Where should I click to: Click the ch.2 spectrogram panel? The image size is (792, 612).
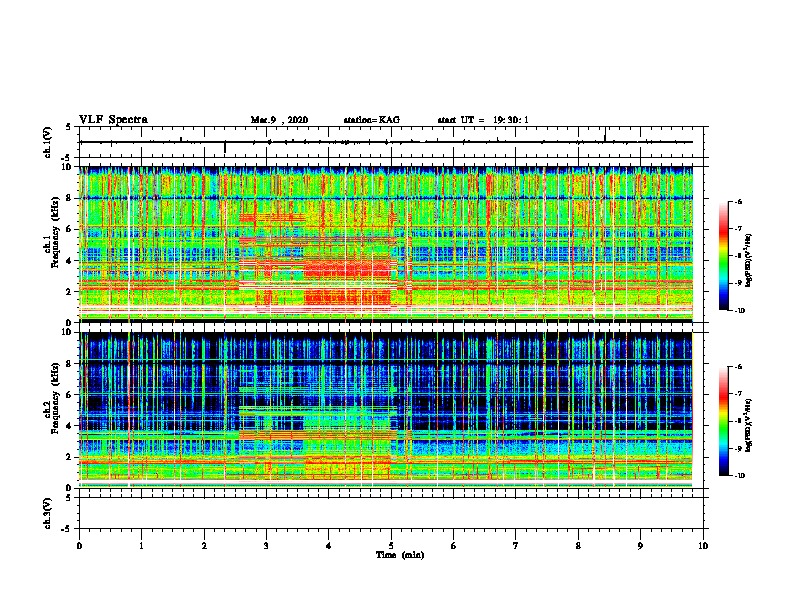pyautogui.click(x=386, y=410)
